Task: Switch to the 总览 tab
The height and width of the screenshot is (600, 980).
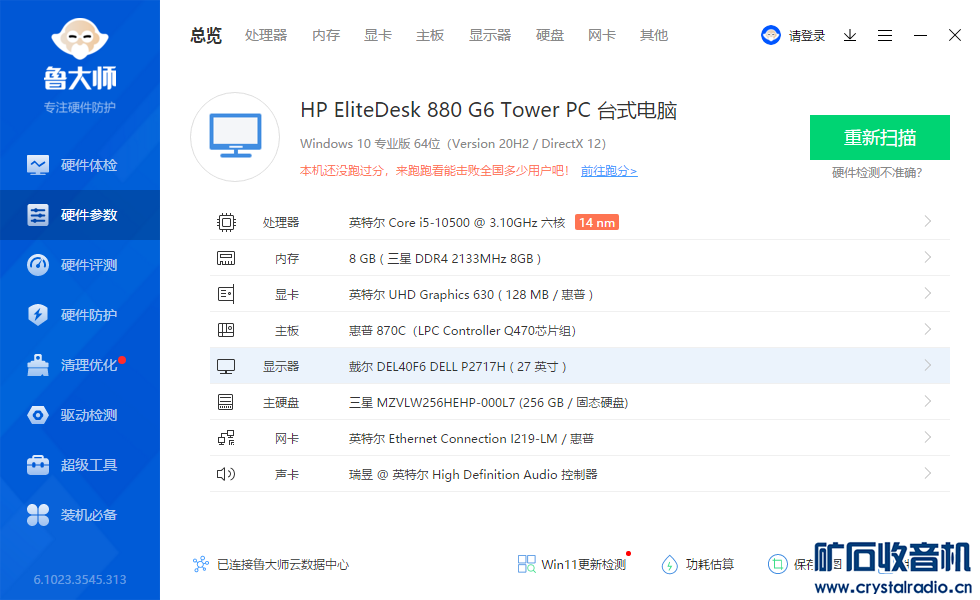Action: [x=206, y=36]
